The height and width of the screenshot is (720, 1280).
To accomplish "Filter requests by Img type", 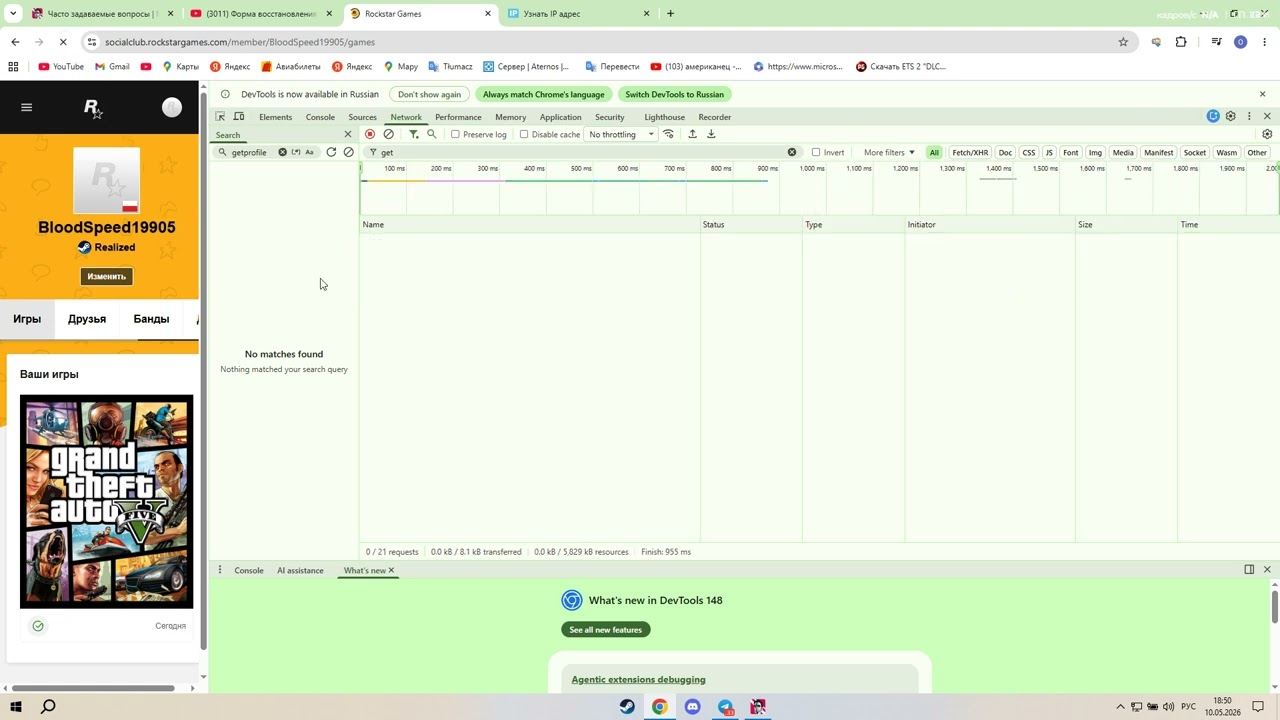I will 1095,152.
